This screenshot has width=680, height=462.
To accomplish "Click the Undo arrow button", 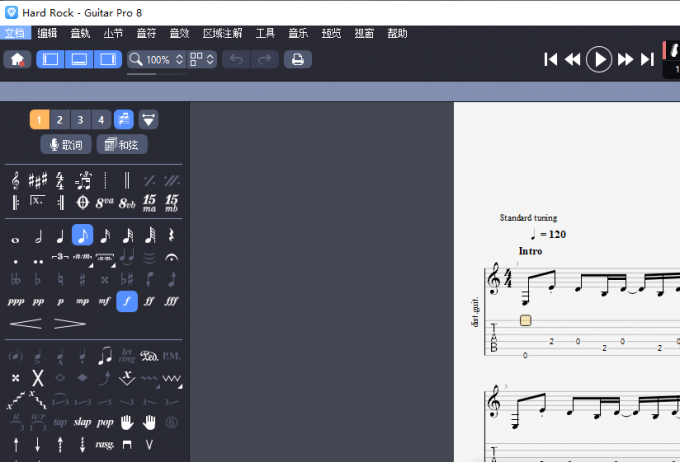I will coord(236,59).
